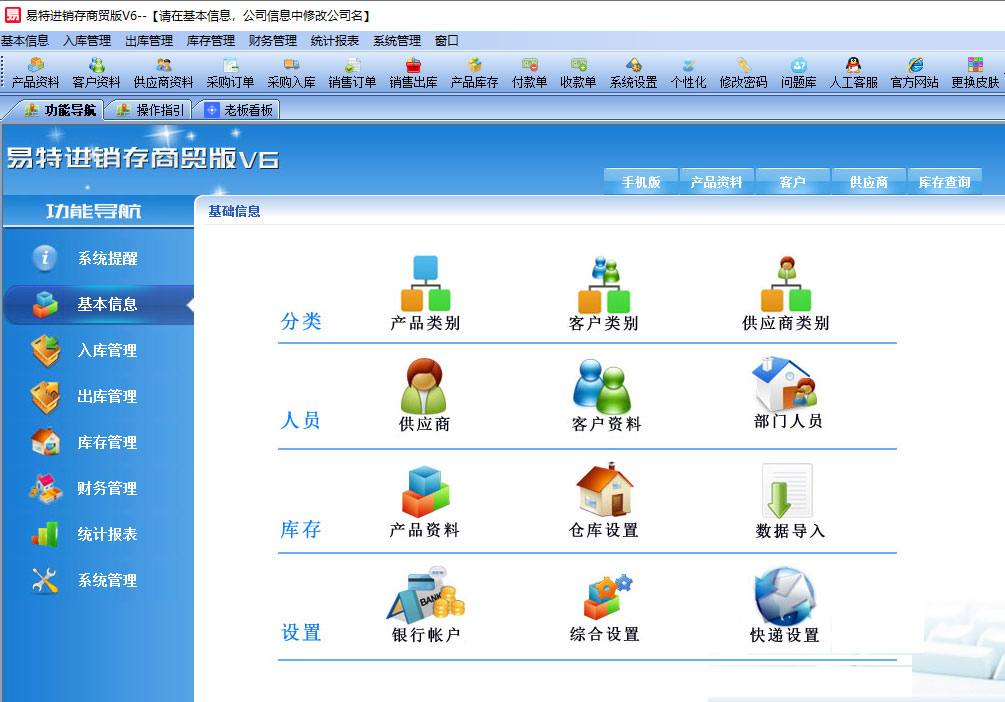Screen dimensions: 1005x702
Task: Open 更换皮肤 skin changer in toolbar
Action: pos(975,73)
